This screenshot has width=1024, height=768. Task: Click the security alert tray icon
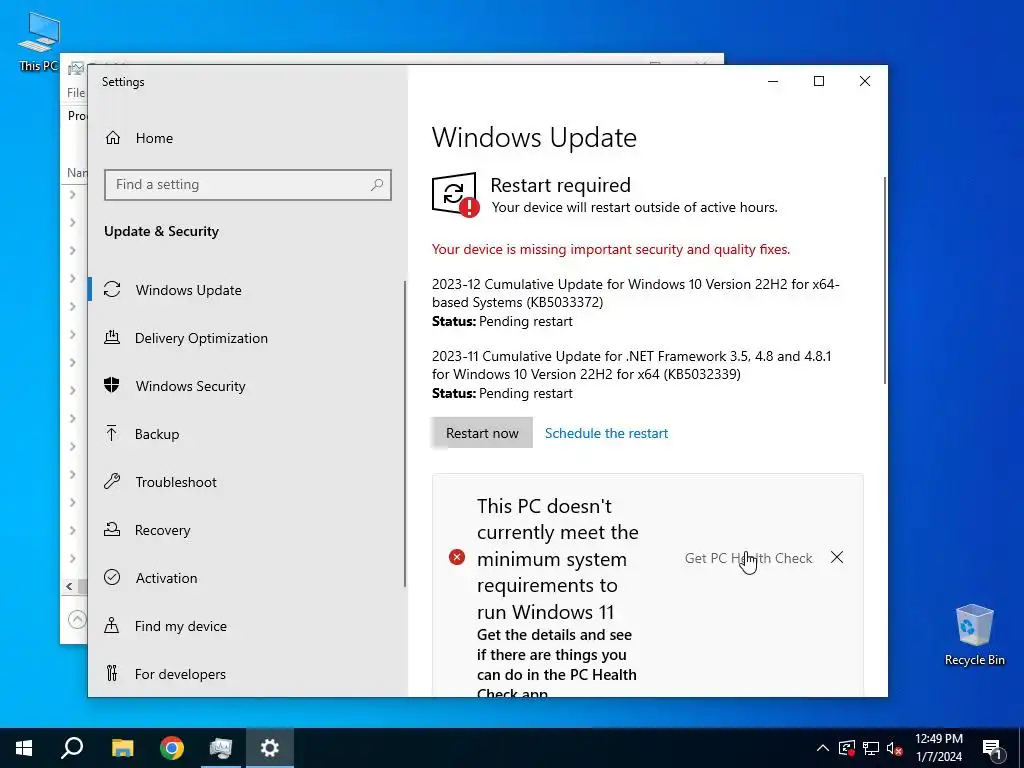(x=847, y=748)
